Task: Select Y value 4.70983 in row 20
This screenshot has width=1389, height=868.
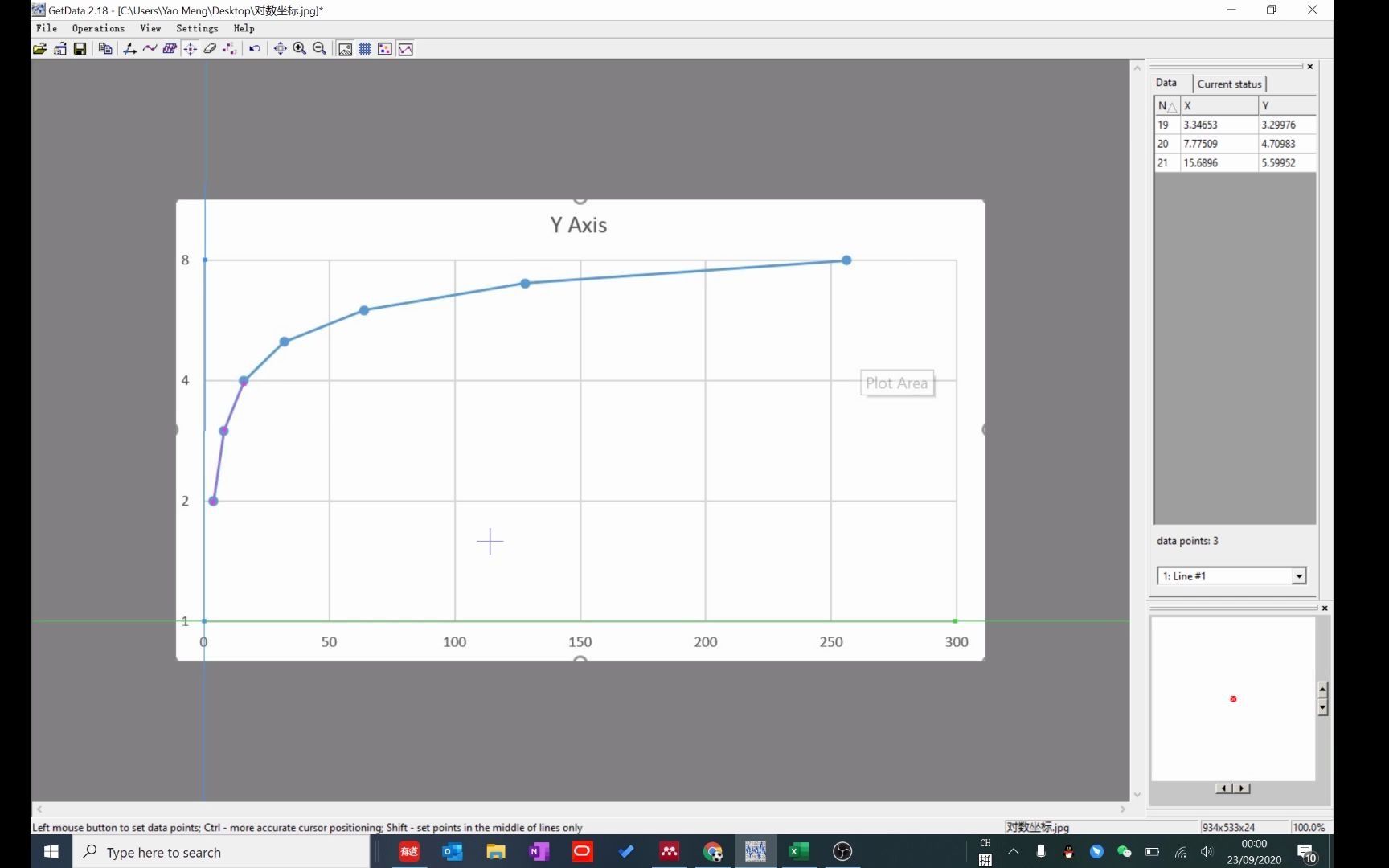Action: click(1287, 144)
